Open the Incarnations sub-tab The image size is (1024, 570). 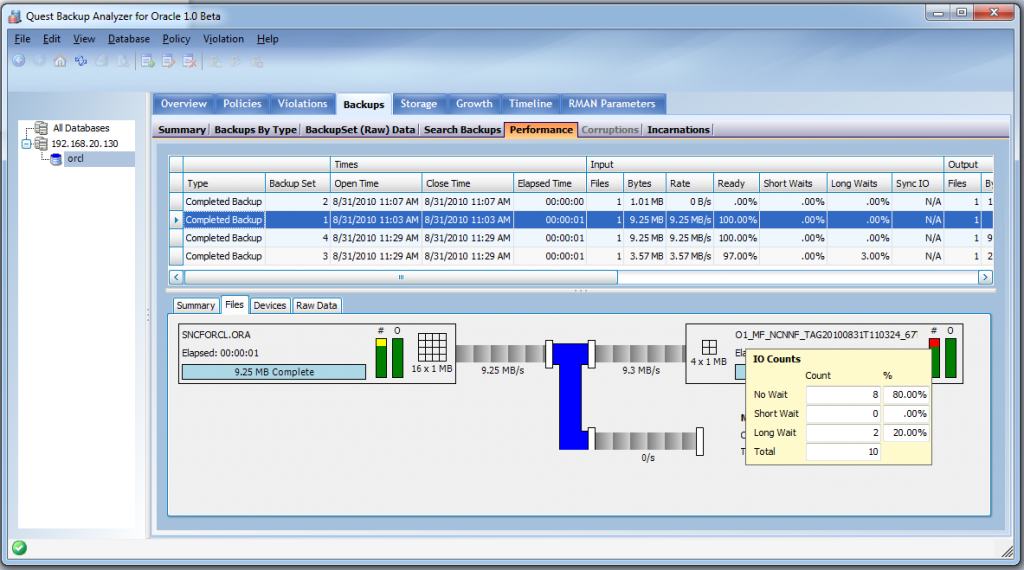679,130
